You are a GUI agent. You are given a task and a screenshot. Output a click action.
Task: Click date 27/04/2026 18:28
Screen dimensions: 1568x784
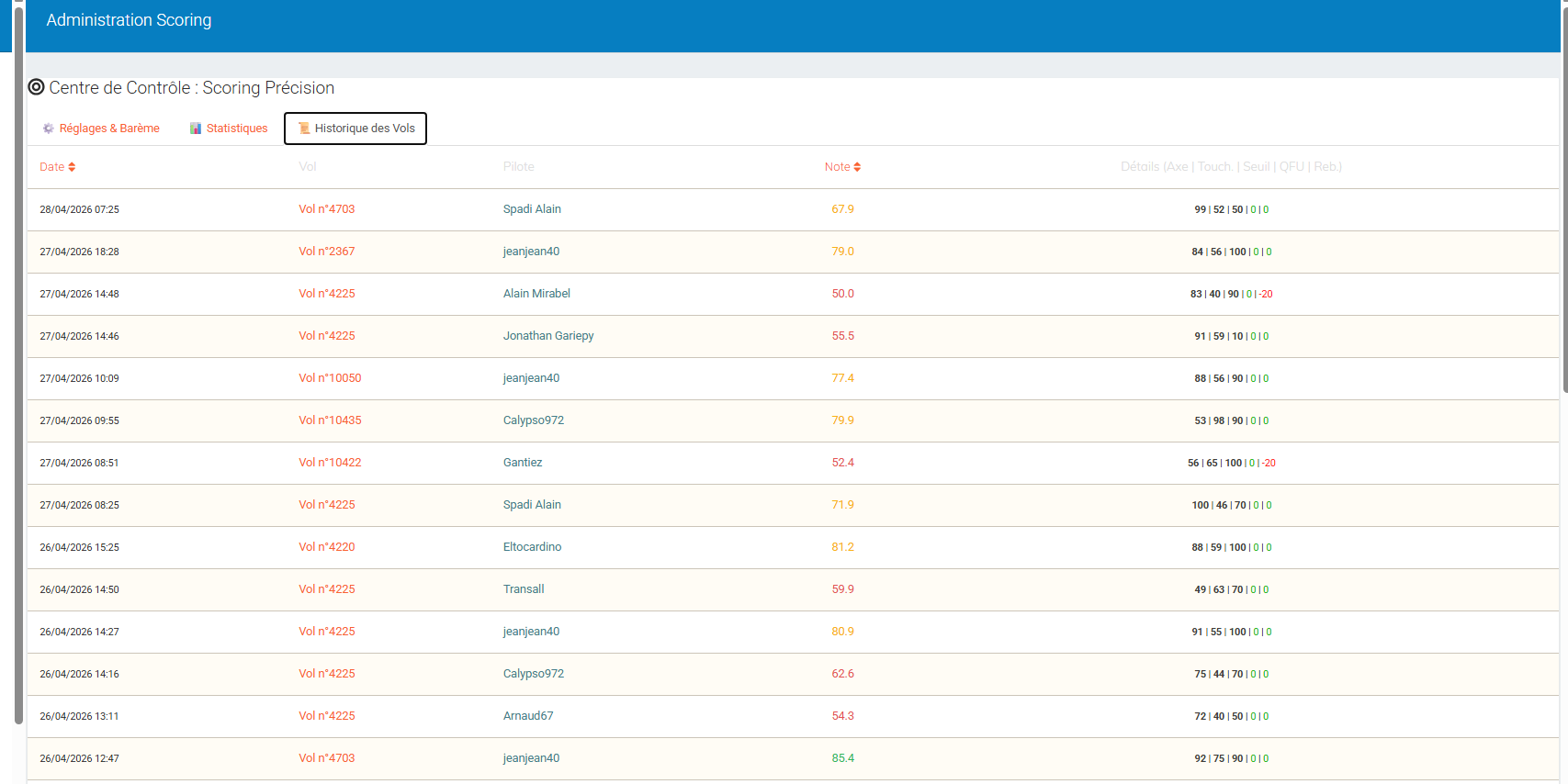[79, 252]
